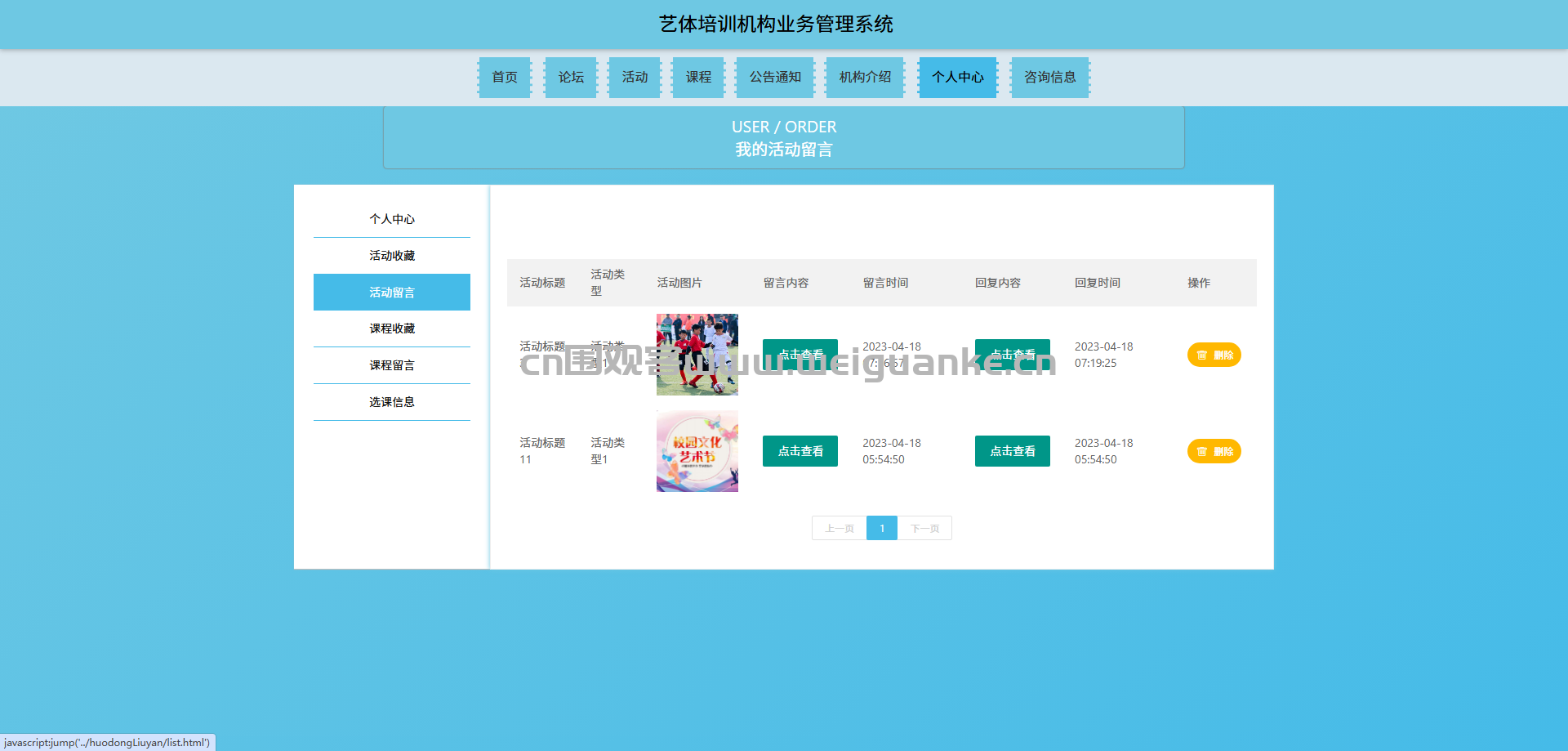
Task: Click the 回复内容 column header
Action: 998,283
